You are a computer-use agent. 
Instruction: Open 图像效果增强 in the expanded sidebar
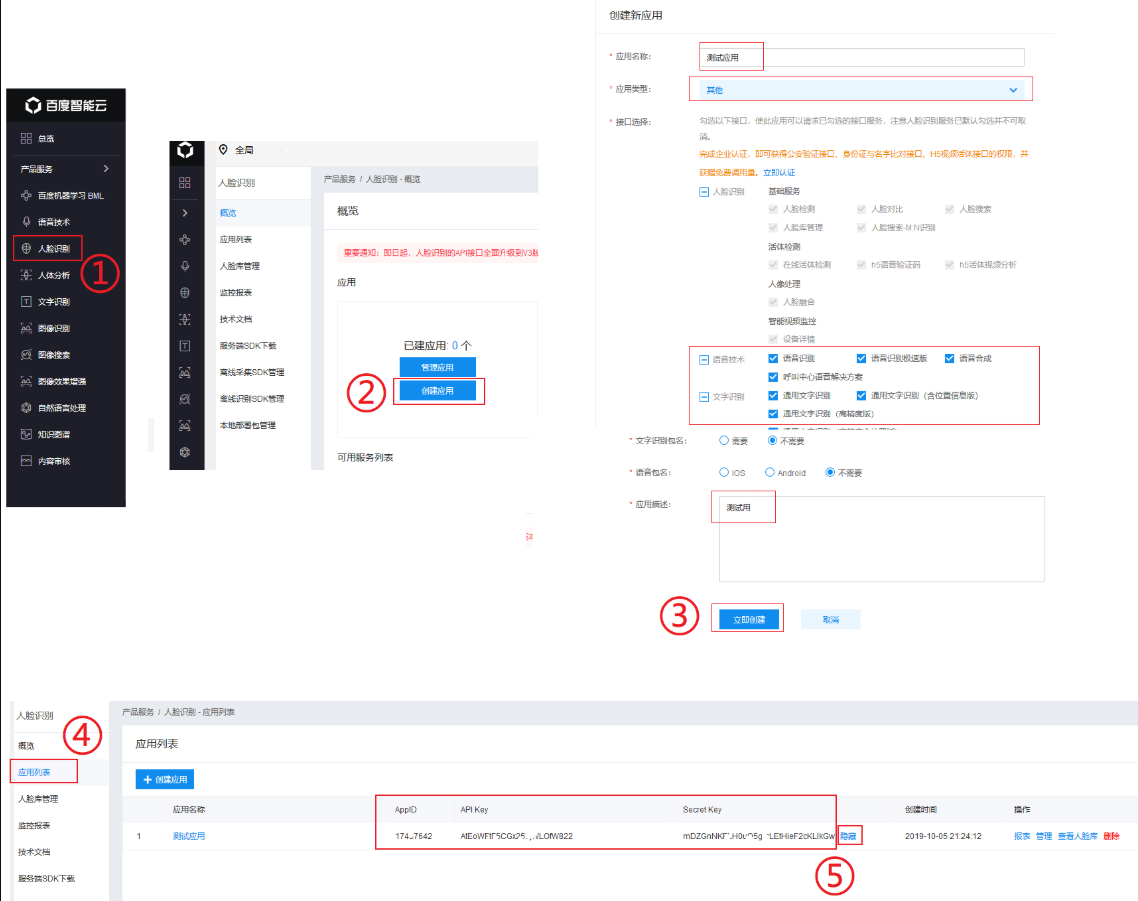pyautogui.click(x=54, y=381)
